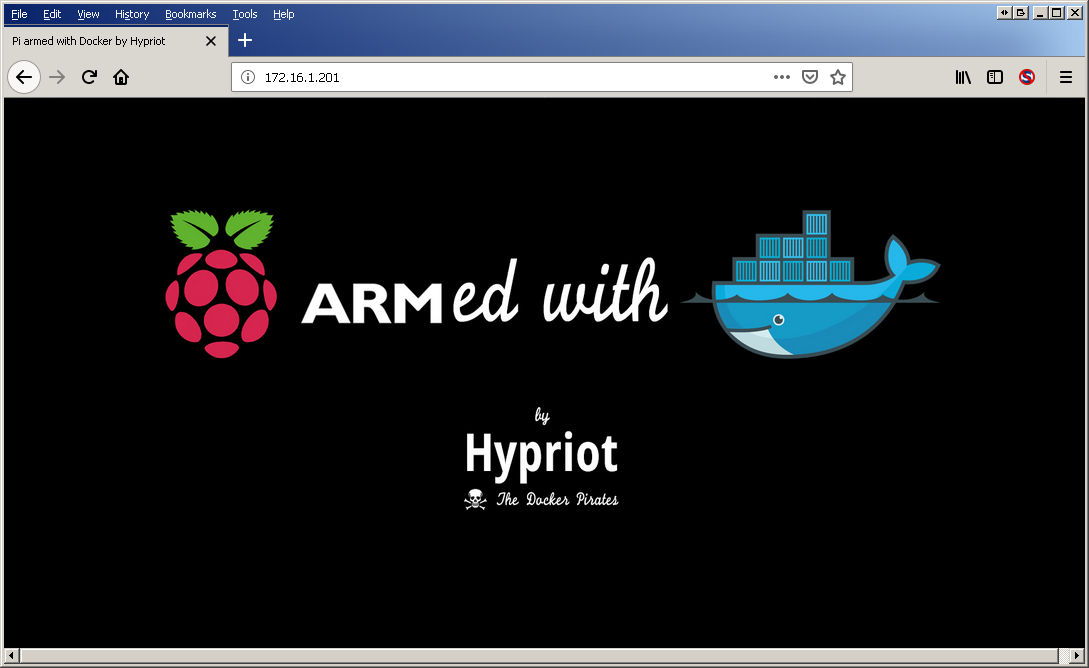
Task: Maximize the Firefox window
Action: [x=1056, y=12]
